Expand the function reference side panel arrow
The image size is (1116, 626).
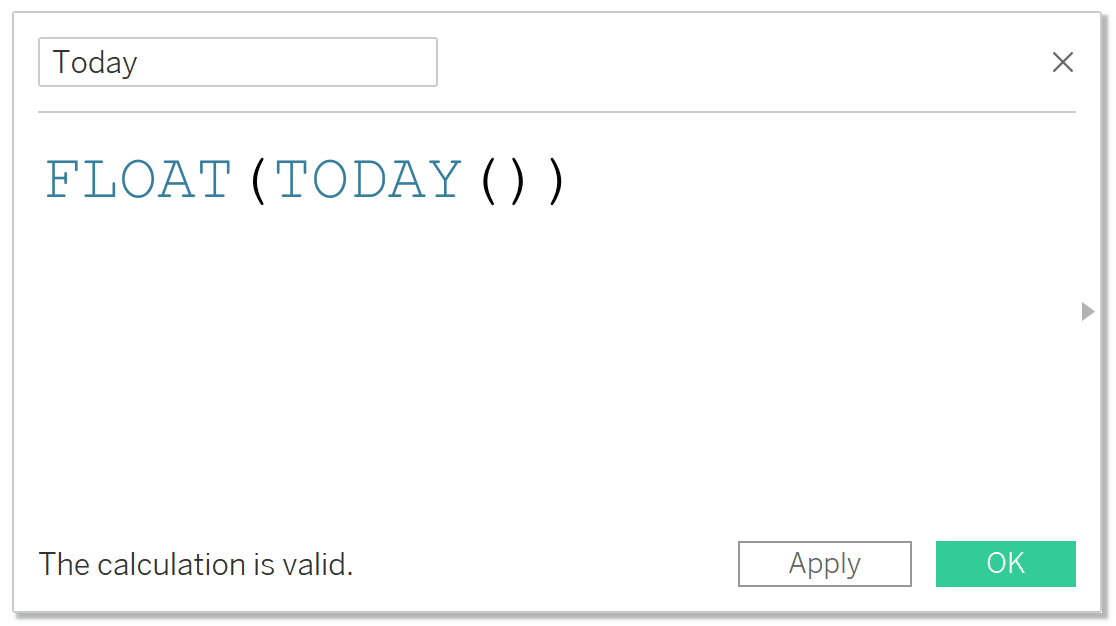point(1088,311)
